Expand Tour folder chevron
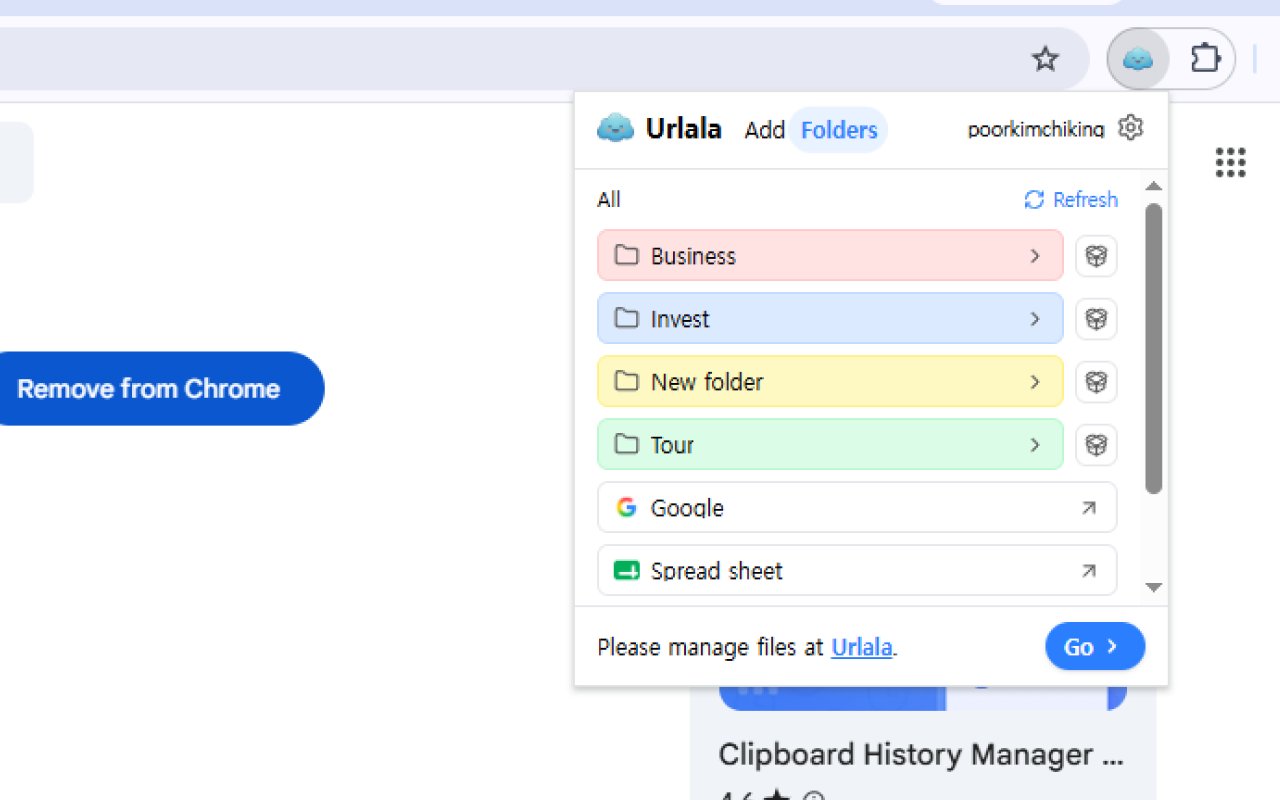 [1035, 445]
